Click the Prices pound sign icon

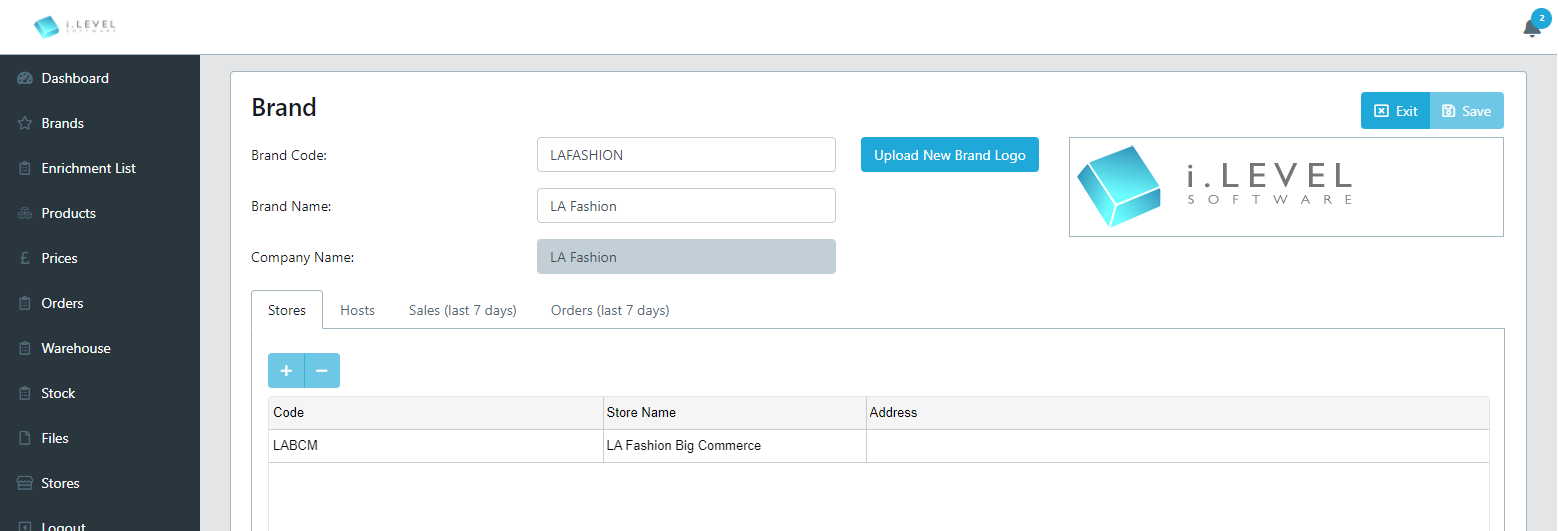click(x=25, y=258)
